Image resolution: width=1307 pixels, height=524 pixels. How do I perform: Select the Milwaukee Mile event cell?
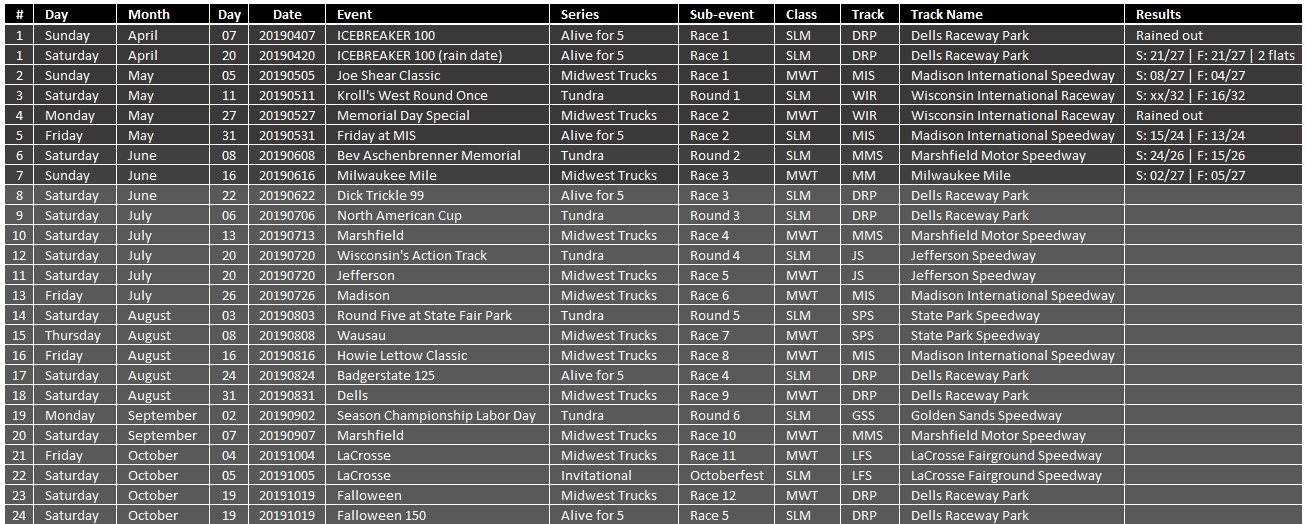(x=442, y=175)
